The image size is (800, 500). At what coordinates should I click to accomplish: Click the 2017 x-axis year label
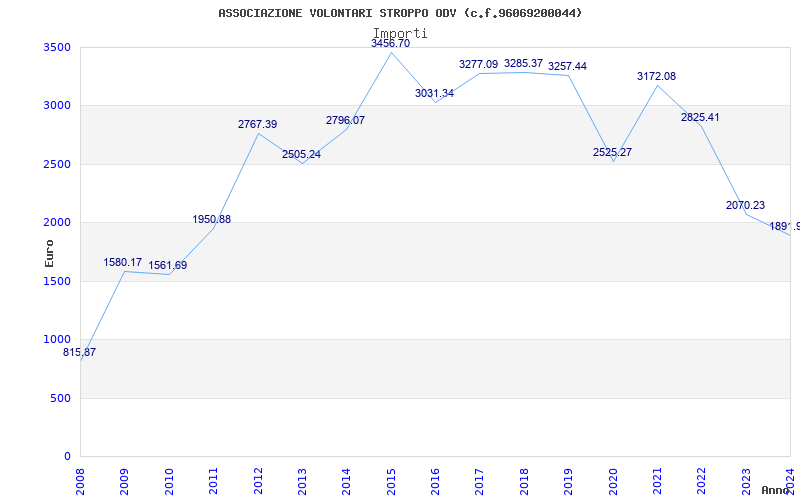coord(480,481)
